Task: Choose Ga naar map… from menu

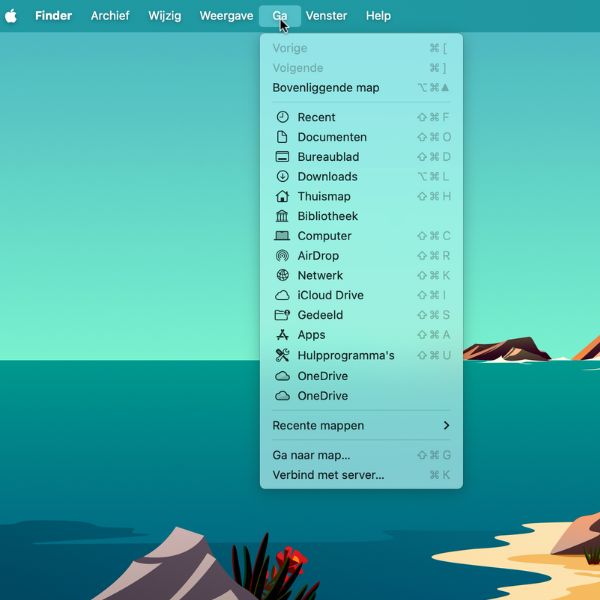Action: click(311, 455)
